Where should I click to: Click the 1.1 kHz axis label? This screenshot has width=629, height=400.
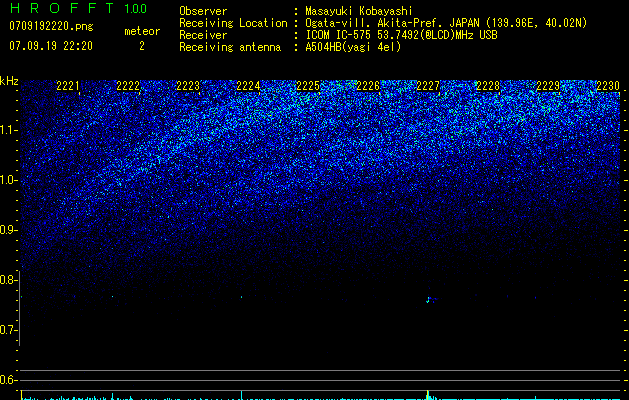tap(9, 130)
